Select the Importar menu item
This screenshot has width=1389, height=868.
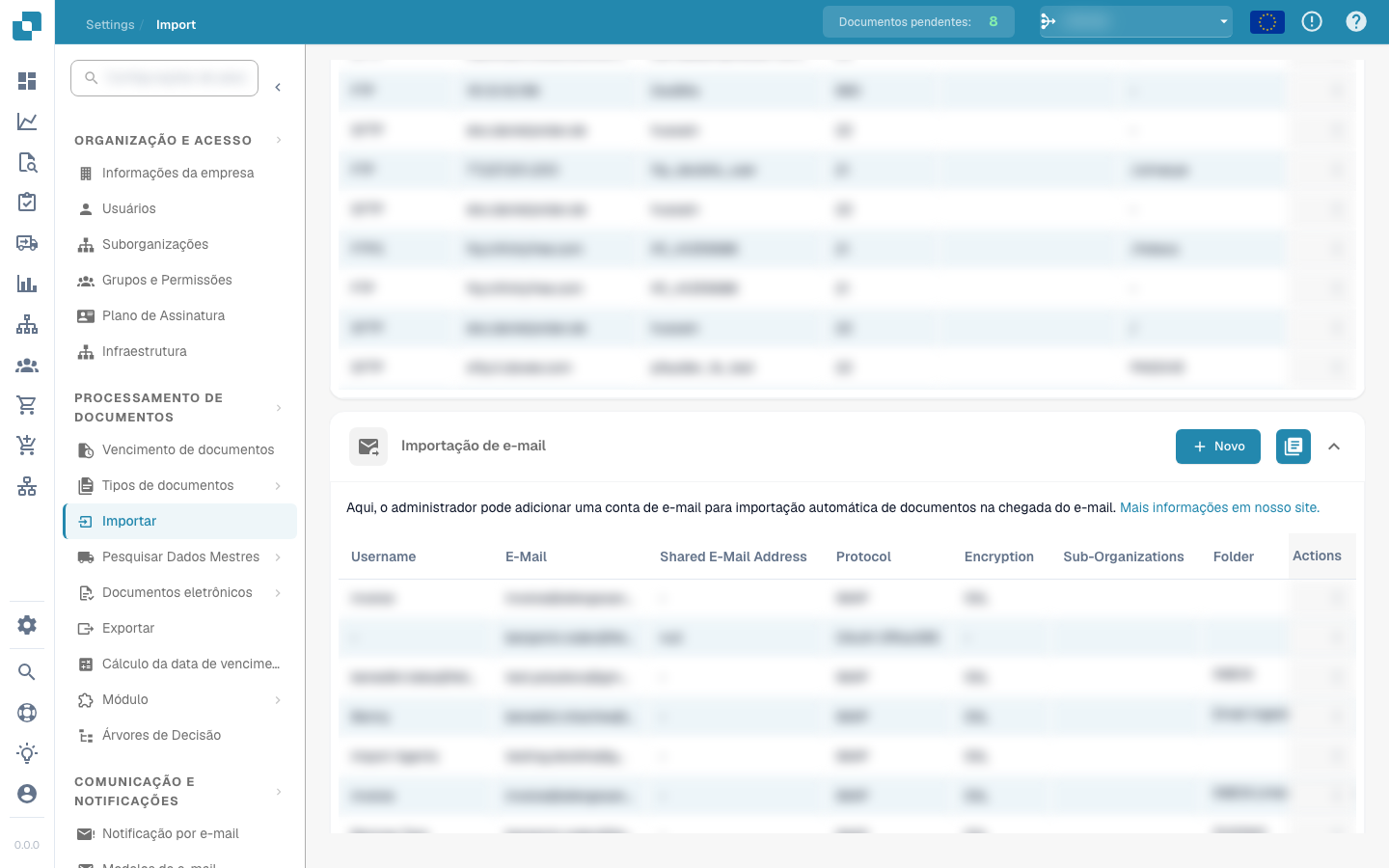click(x=179, y=522)
